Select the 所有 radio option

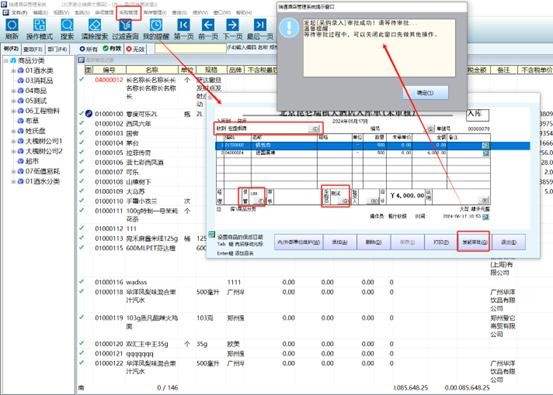coord(88,49)
